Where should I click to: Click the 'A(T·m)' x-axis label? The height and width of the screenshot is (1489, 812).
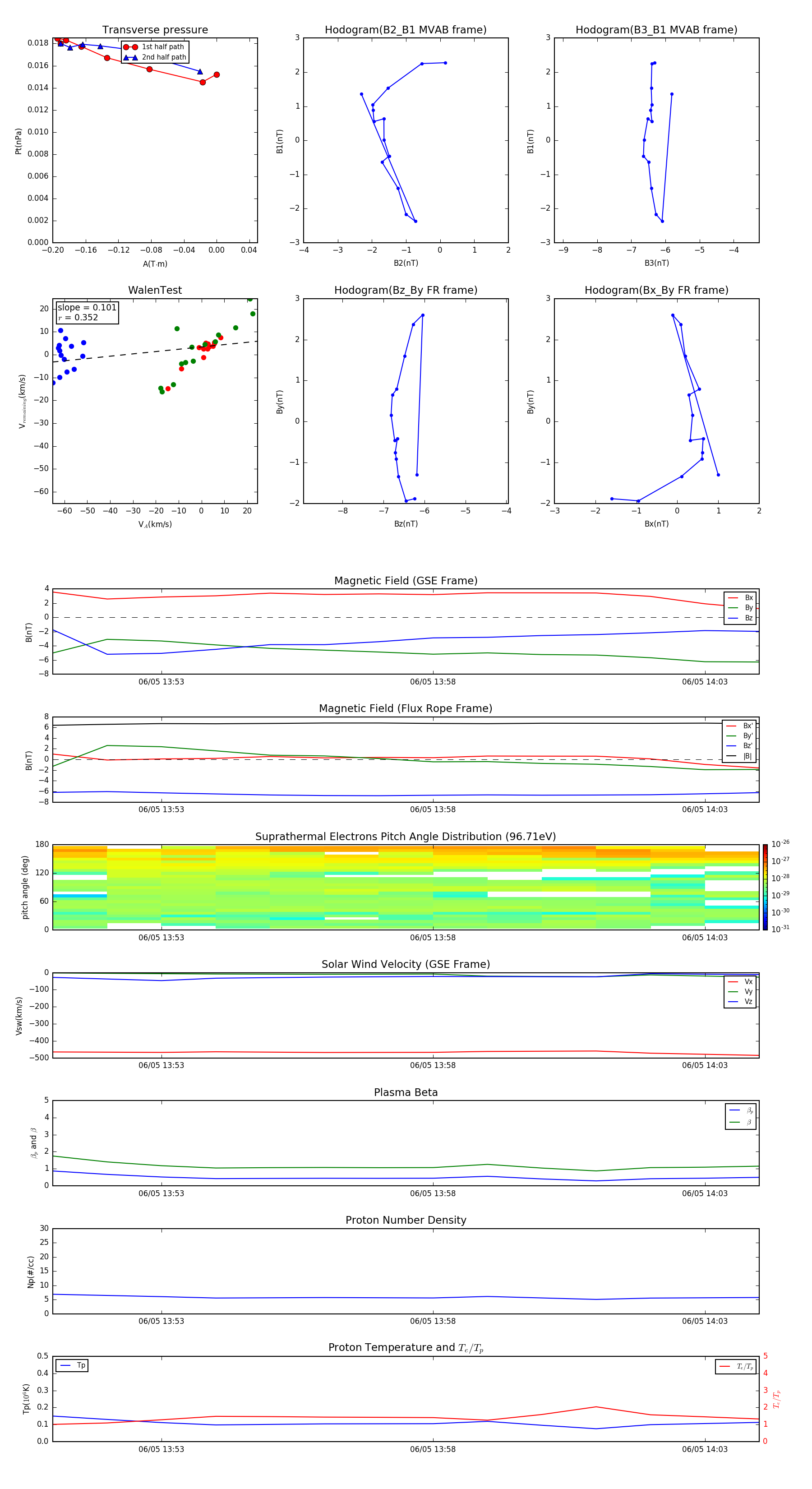(155, 264)
